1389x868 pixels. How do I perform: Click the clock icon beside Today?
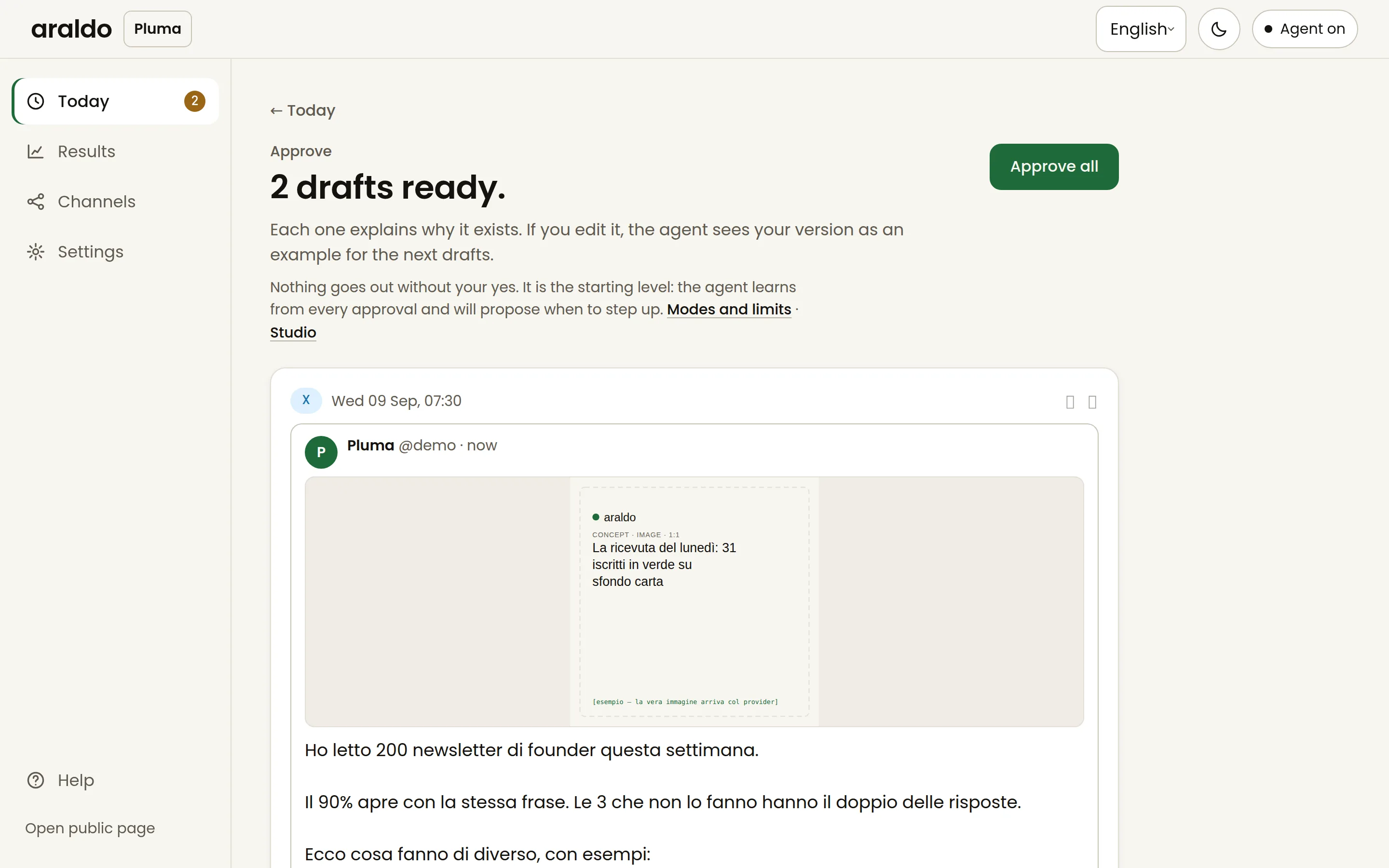pyautogui.click(x=36, y=101)
